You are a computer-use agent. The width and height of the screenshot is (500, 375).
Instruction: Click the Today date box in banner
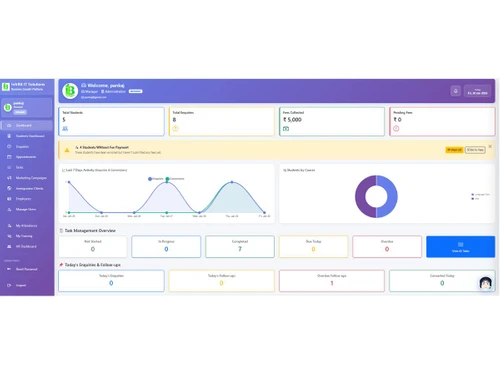click(477, 91)
